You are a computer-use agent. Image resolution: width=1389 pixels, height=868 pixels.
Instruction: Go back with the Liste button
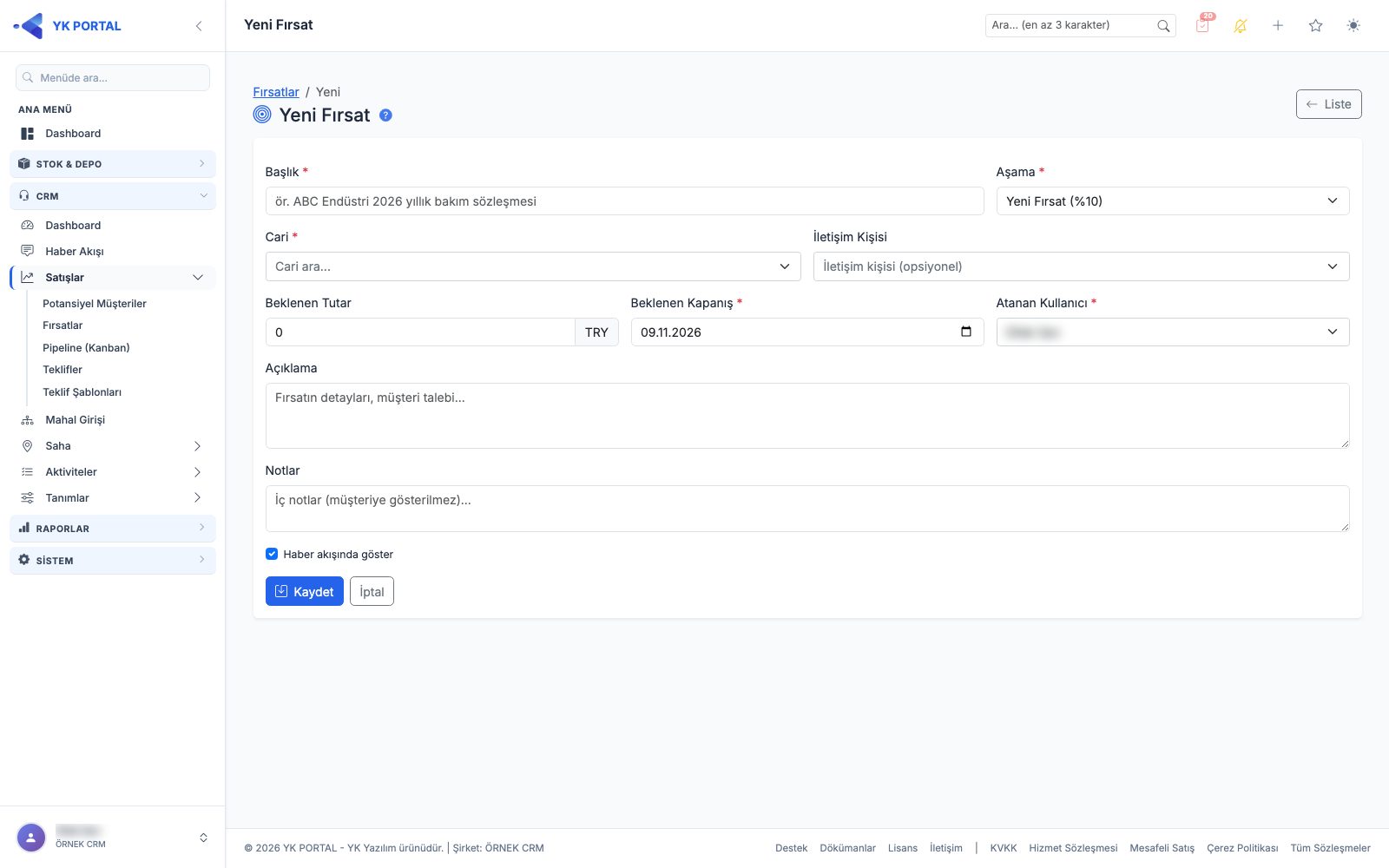tap(1329, 104)
